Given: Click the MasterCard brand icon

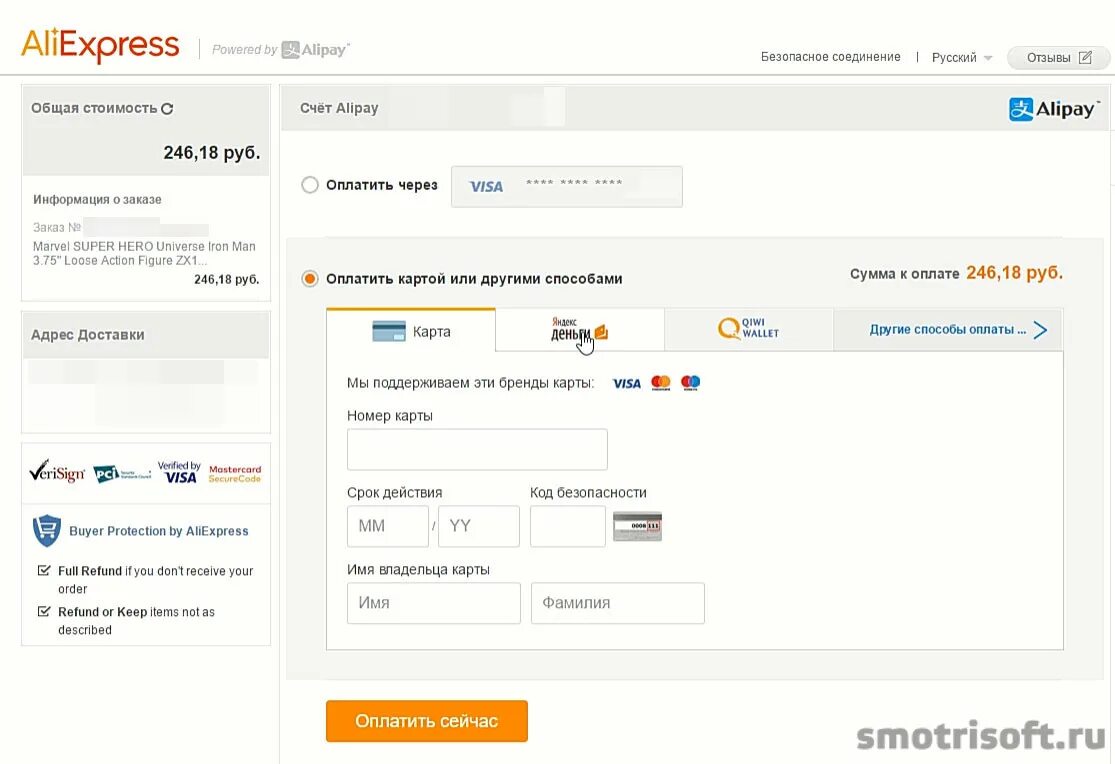Looking at the screenshot, I should coord(661,383).
